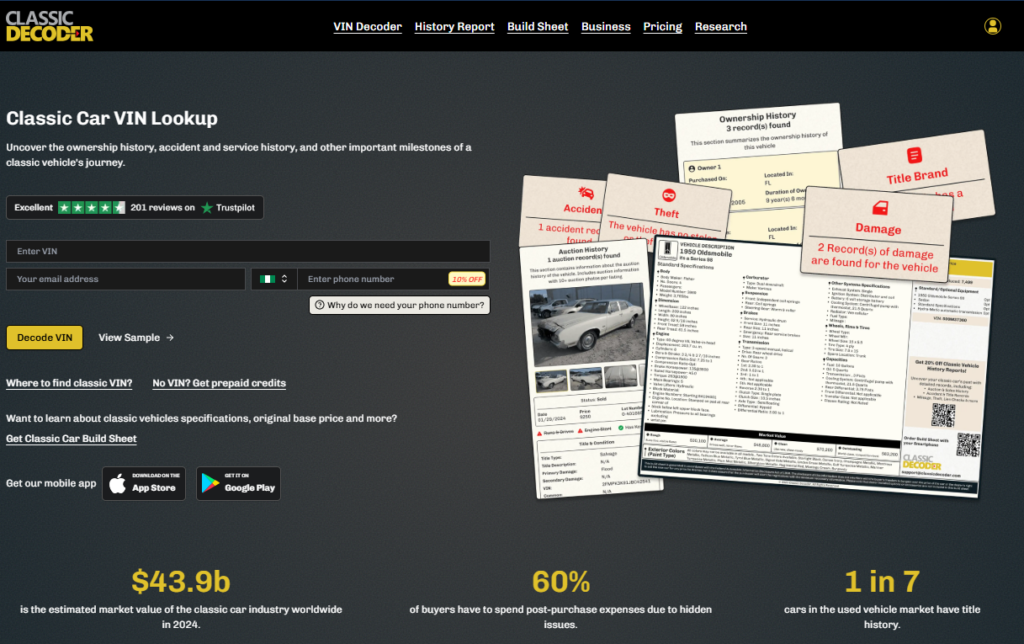
Task: Open the user account profile icon
Action: click(993, 26)
